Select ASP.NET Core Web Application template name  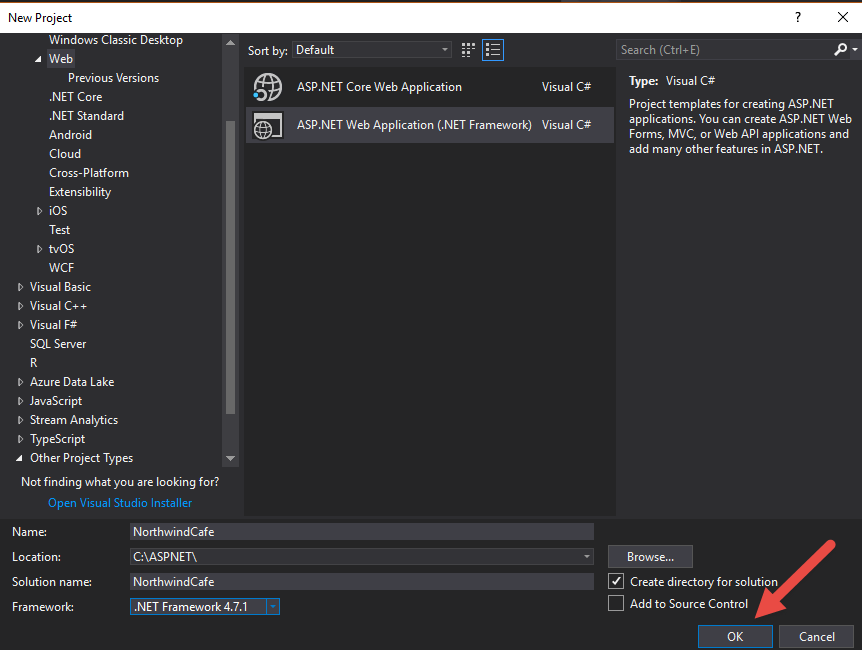click(379, 87)
